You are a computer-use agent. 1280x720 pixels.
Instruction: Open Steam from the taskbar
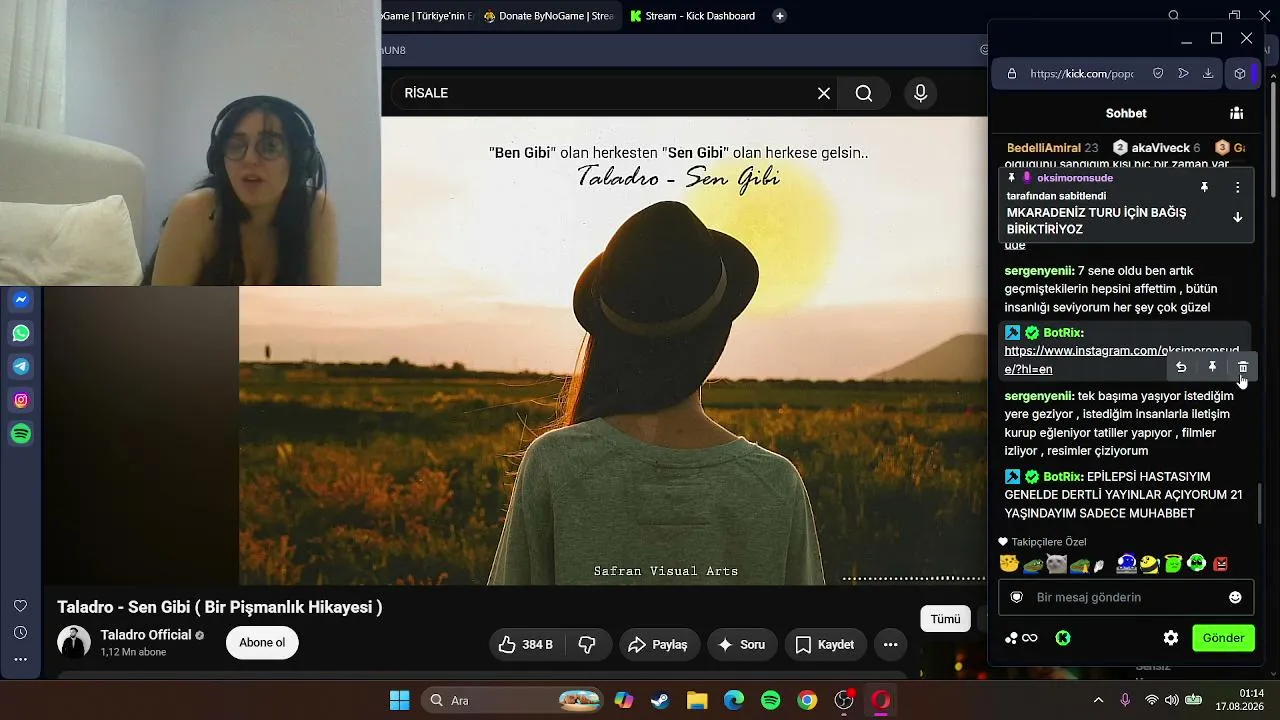[660, 700]
